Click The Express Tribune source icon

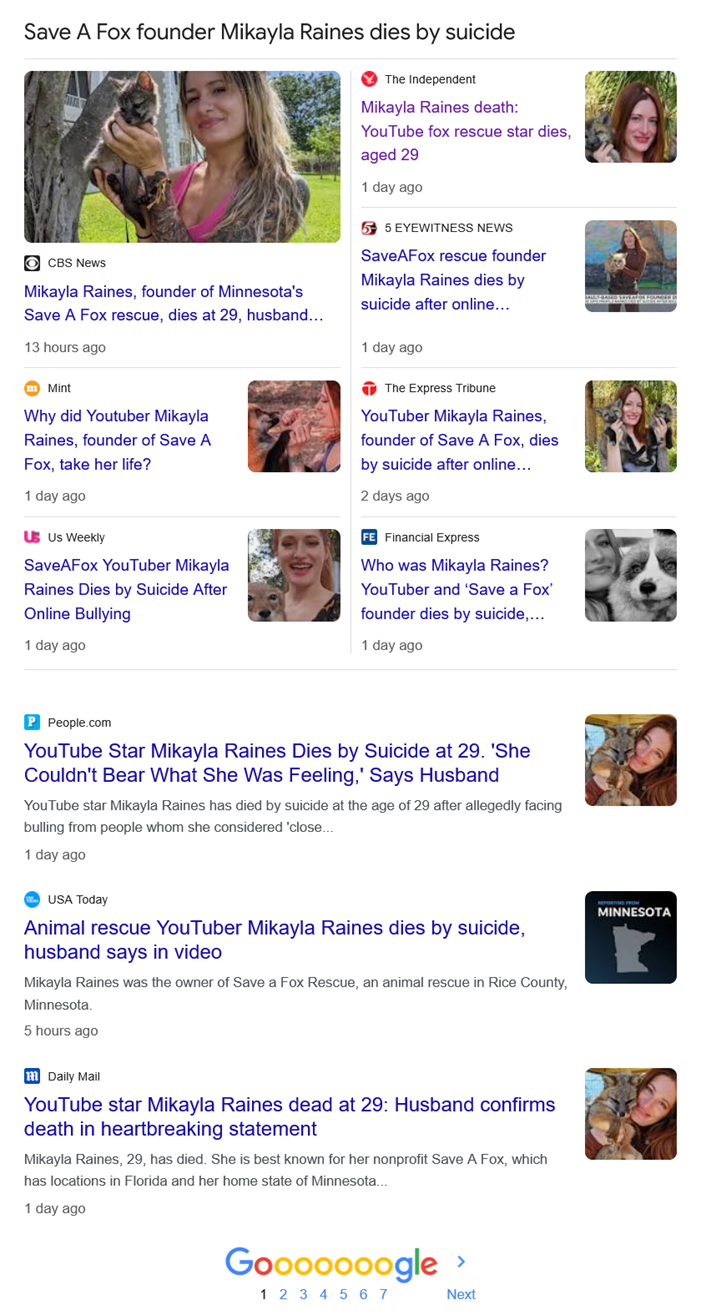click(369, 388)
